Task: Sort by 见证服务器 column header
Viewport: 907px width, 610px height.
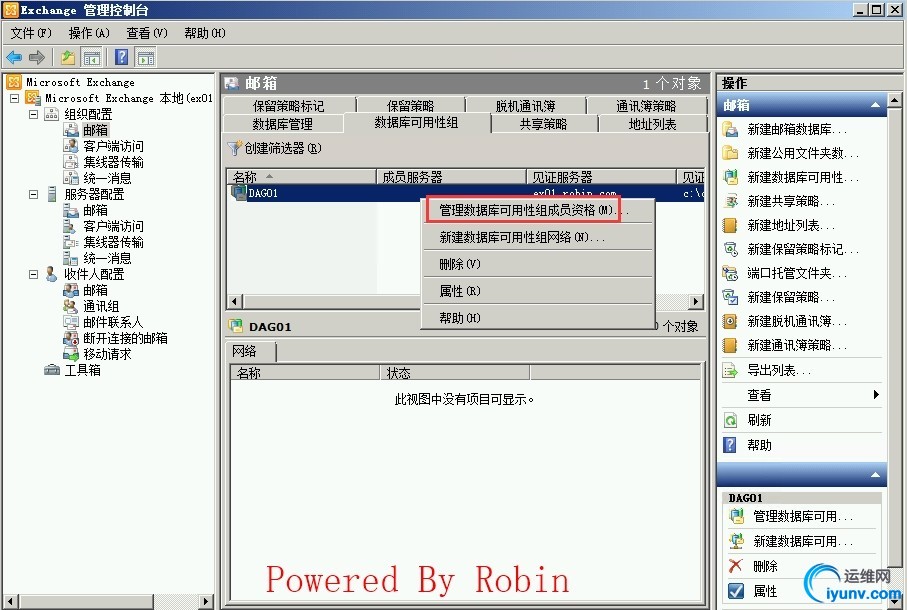Action: [601, 176]
